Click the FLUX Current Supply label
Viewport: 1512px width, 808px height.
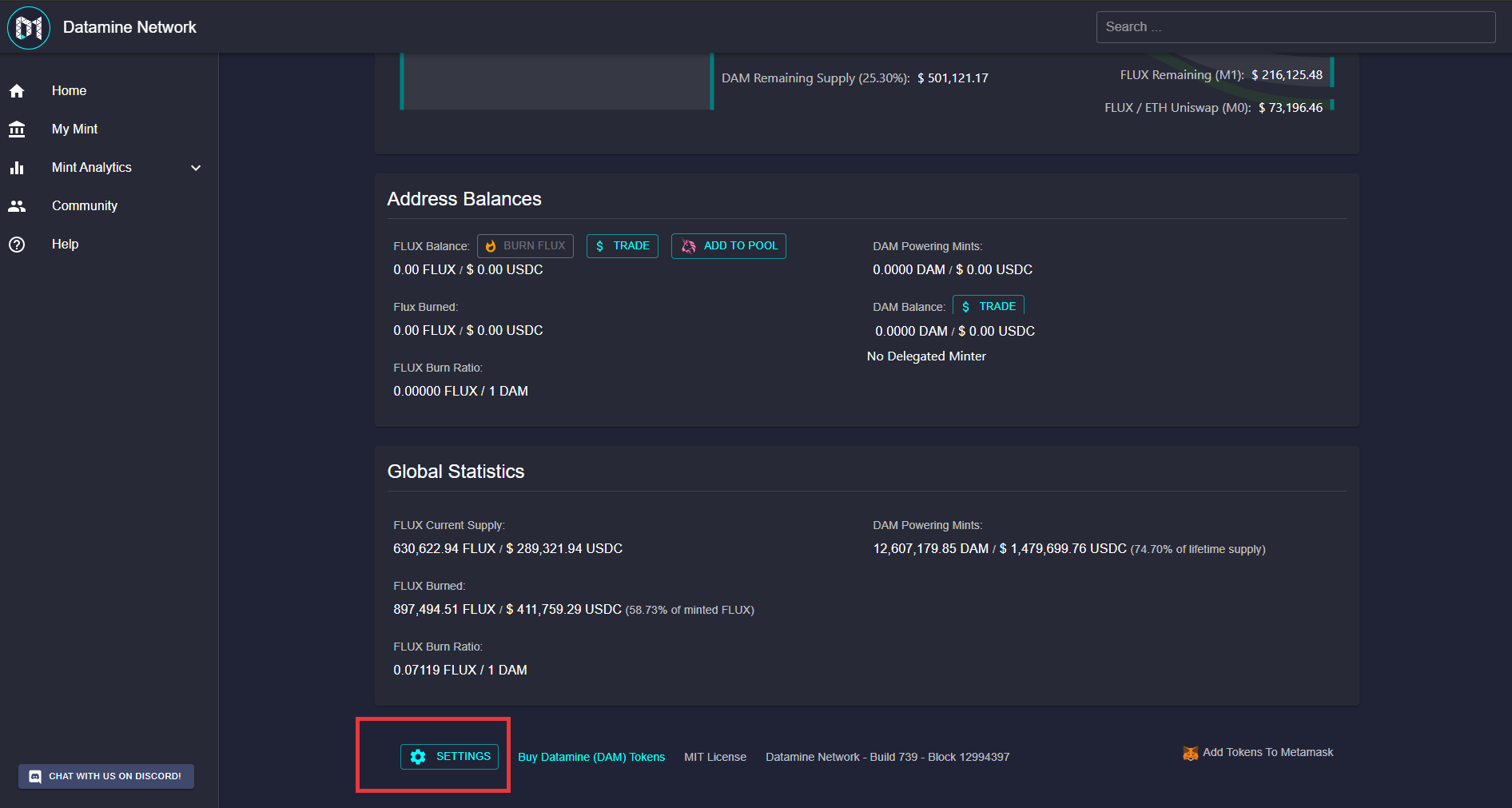coord(449,526)
